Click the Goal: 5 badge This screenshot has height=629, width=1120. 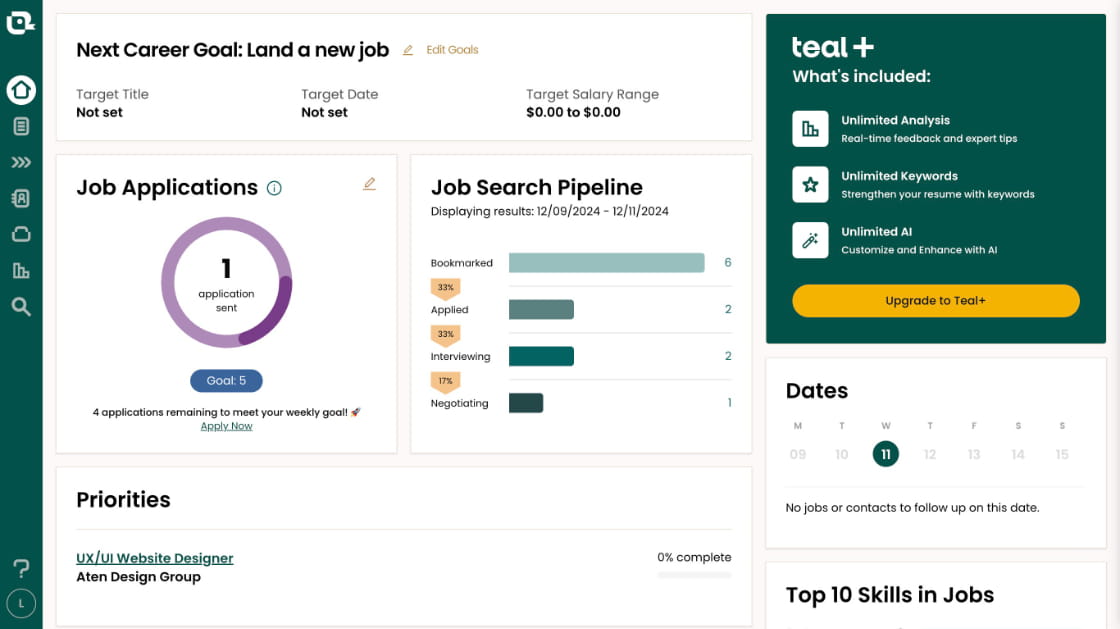[226, 381]
